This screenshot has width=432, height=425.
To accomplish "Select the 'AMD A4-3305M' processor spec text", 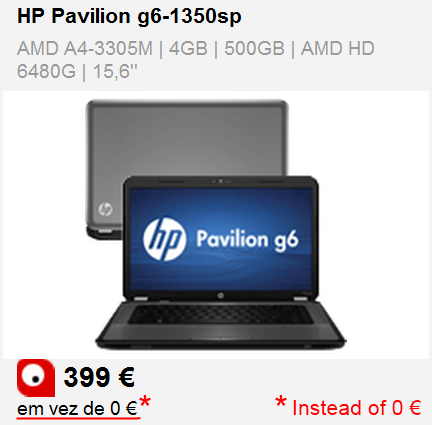I will [x=85, y=48].
